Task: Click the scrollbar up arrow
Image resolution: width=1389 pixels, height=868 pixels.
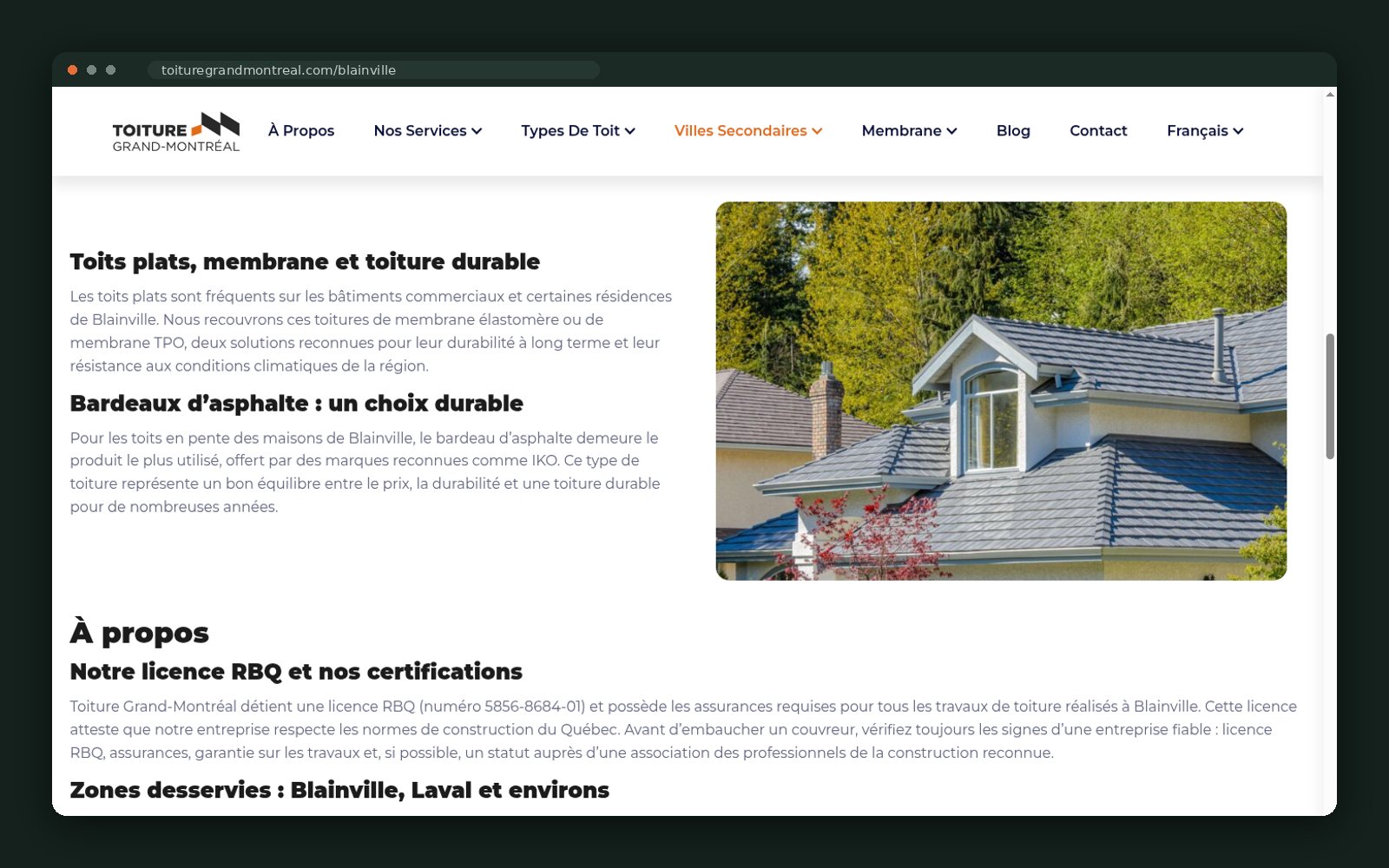Action: [x=1330, y=94]
